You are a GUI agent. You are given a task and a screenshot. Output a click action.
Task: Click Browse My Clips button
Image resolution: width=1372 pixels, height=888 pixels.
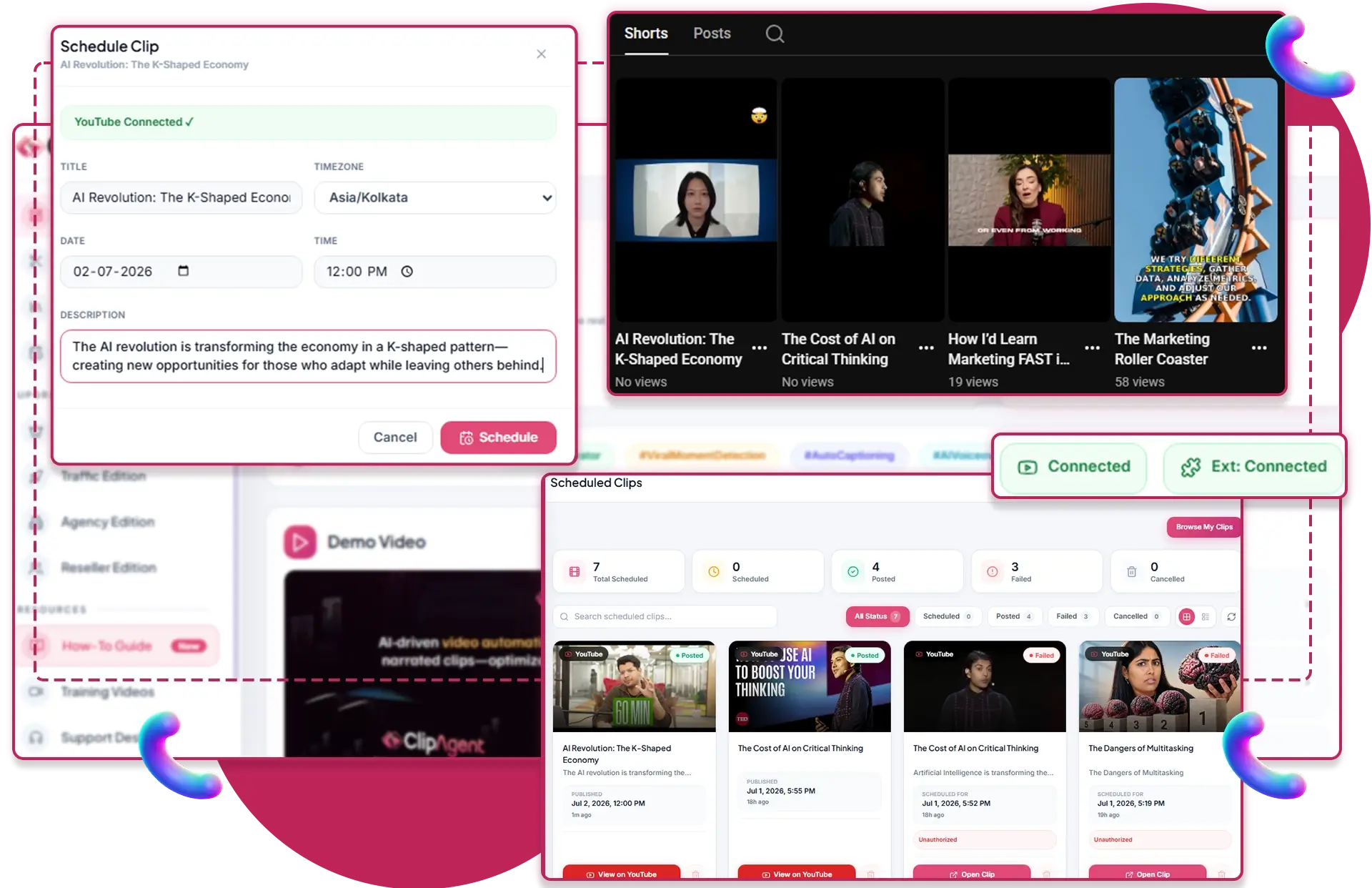[1204, 527]
